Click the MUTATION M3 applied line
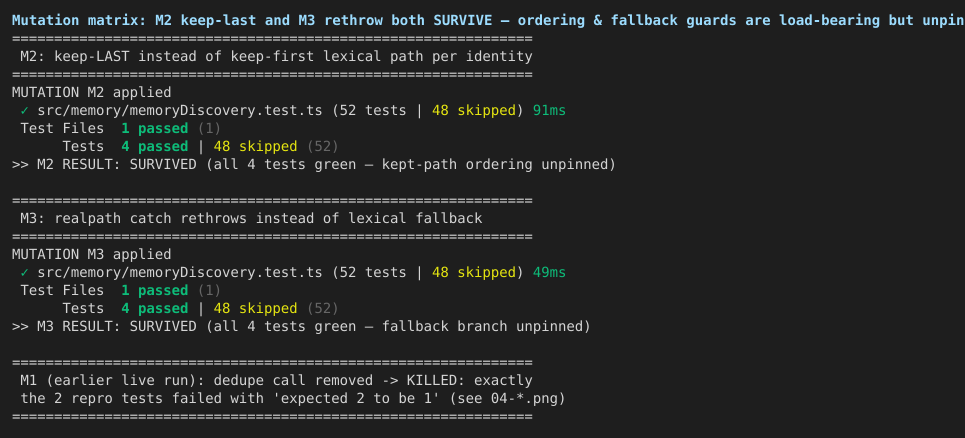 [92, 255]
